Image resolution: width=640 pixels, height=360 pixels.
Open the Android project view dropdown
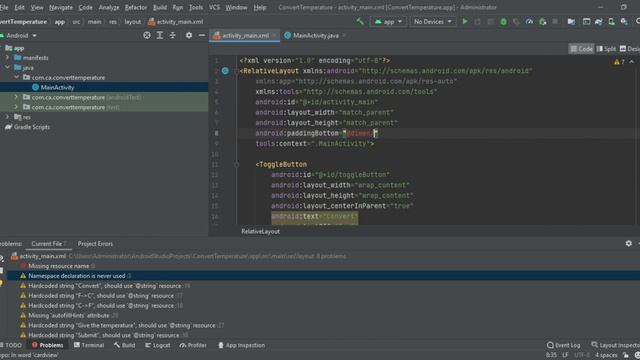(x=19, y=36)
